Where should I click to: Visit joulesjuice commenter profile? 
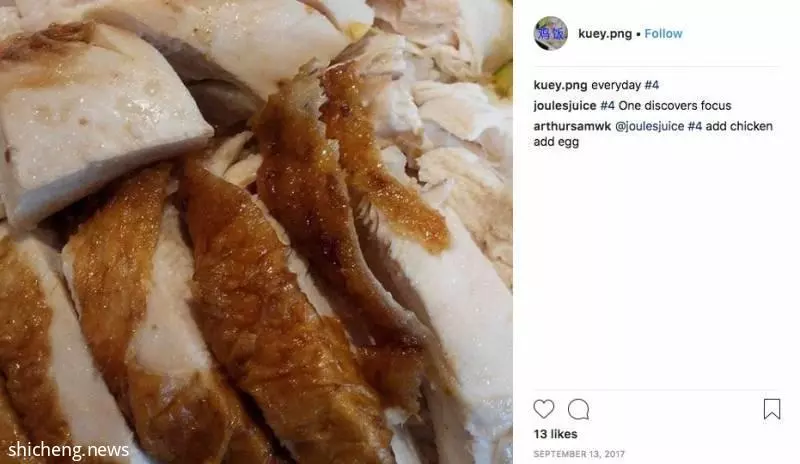565,106
